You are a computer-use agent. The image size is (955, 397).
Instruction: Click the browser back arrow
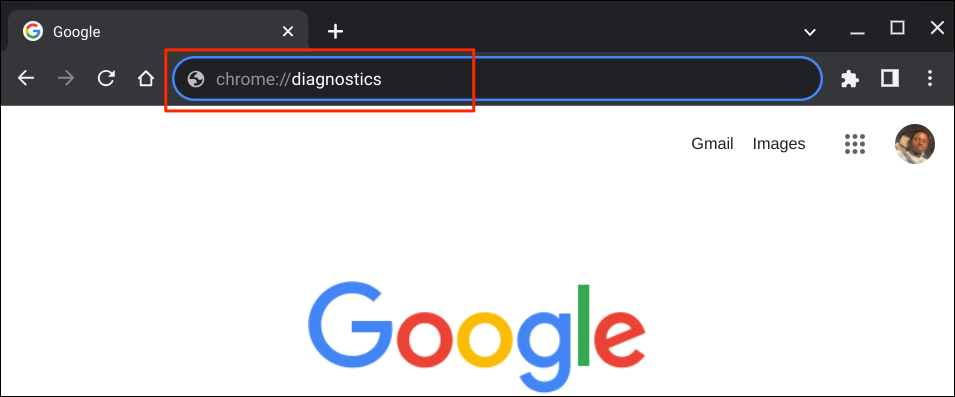pyautogui.click(x=26, y=78)
